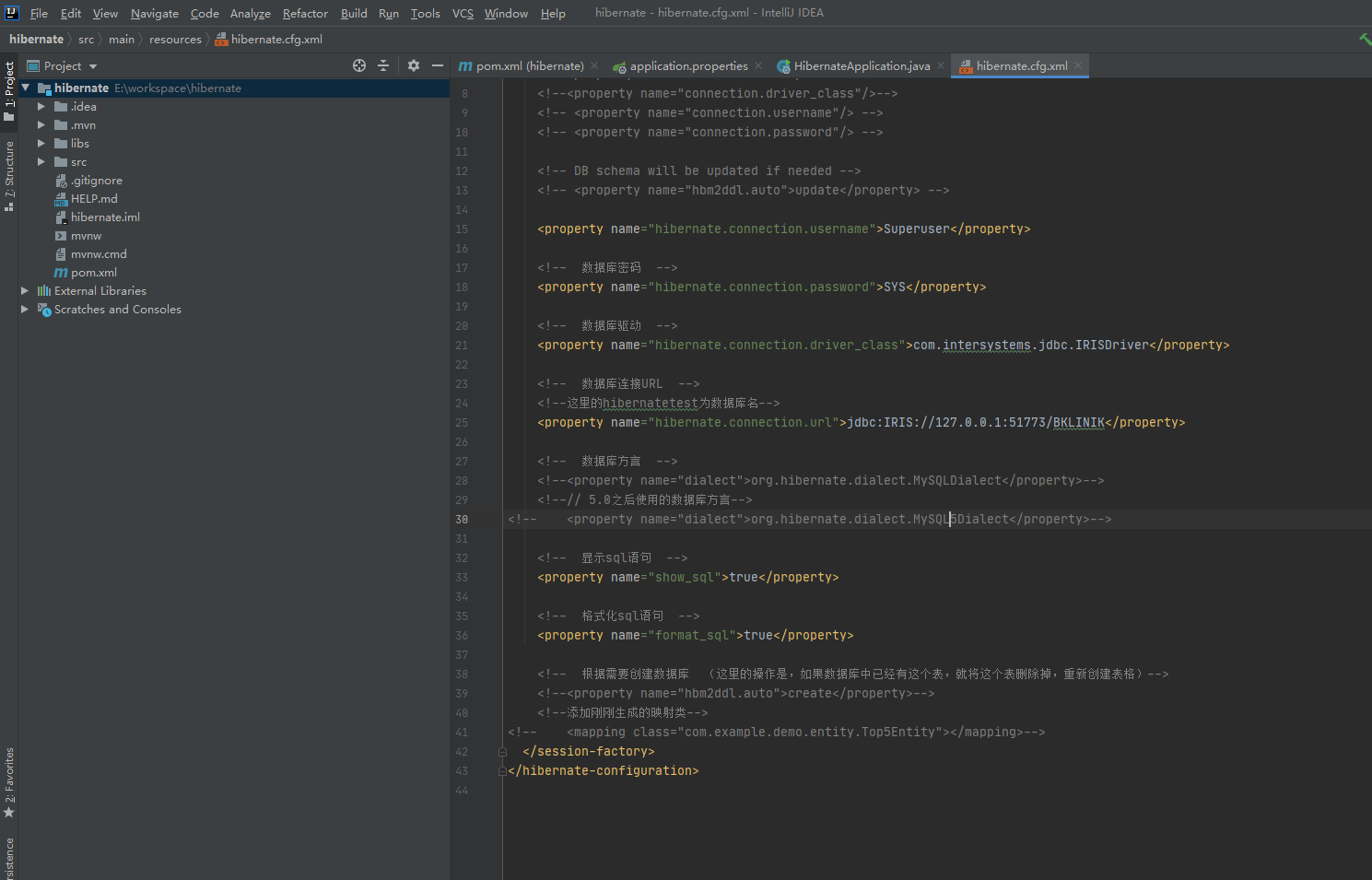This screenshot has width=1372, height=880.
Task: Close the pom.xml (hibernate) tab
Action: click(594, 65)
